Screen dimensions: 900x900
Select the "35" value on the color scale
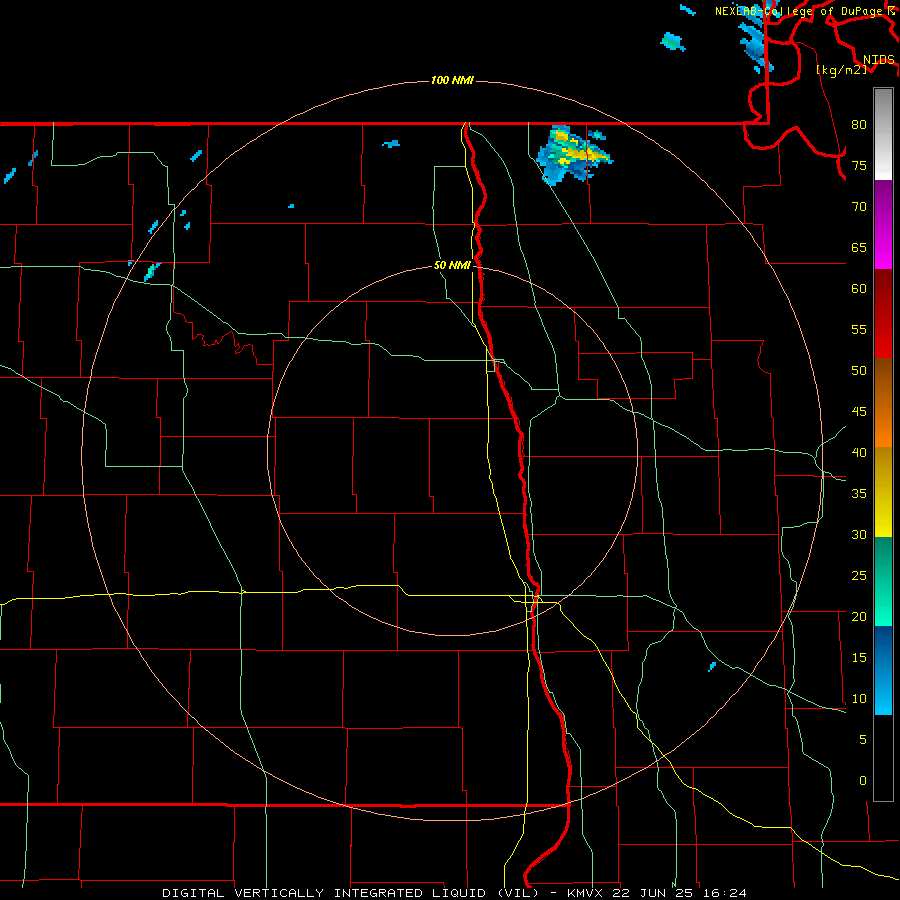(x=859, y=494)
